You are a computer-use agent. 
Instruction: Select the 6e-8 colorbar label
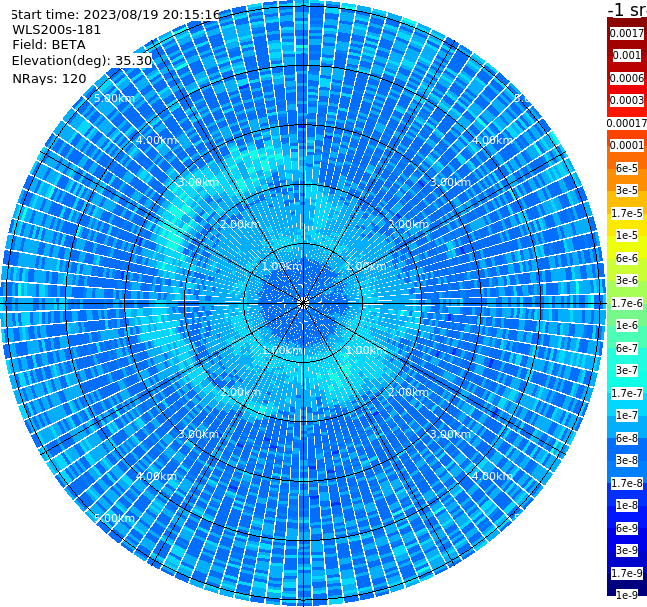[627, 438]
